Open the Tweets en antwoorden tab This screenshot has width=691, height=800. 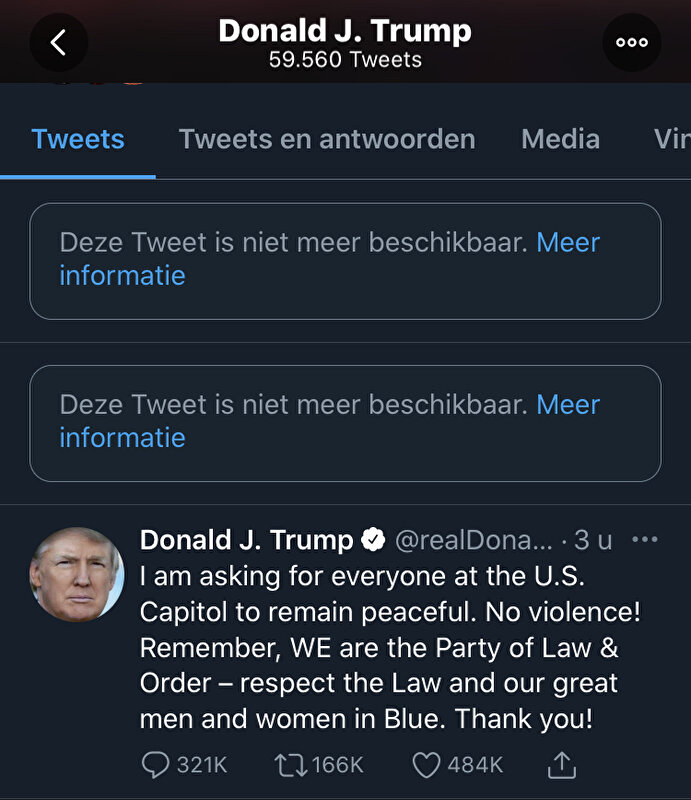tap(327, 139)
